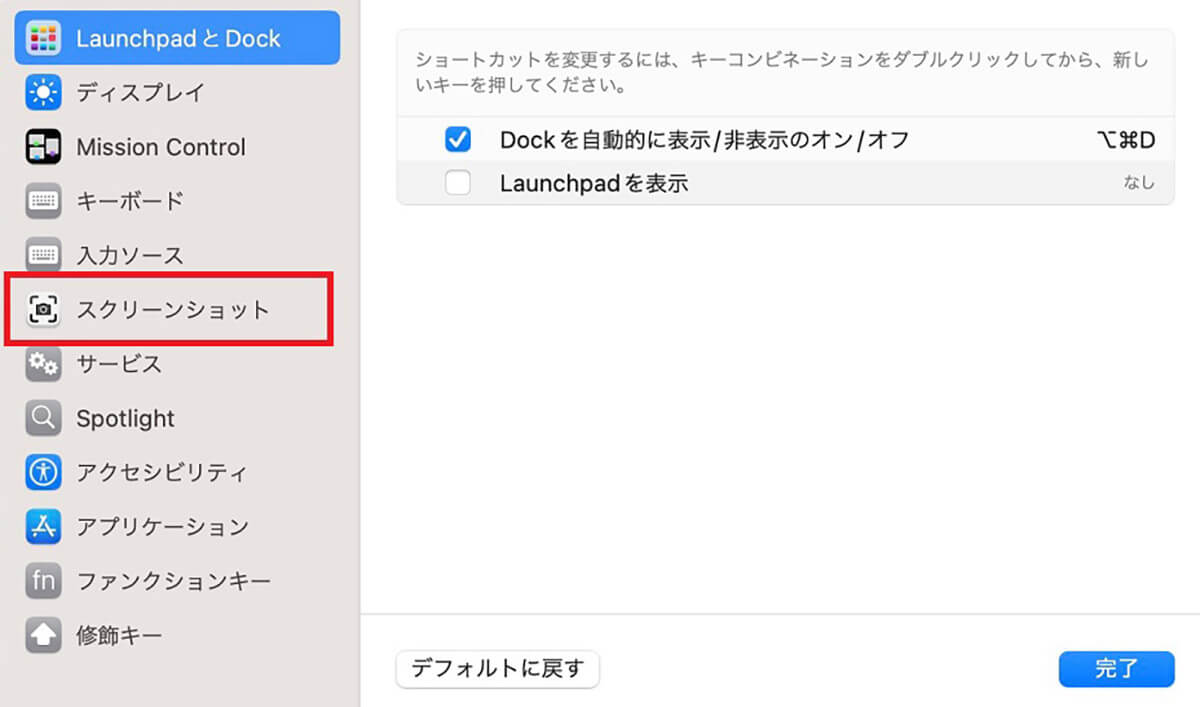Select アプリケーション in the sidebar
The image size is (1200, 707).
(178, 526)
